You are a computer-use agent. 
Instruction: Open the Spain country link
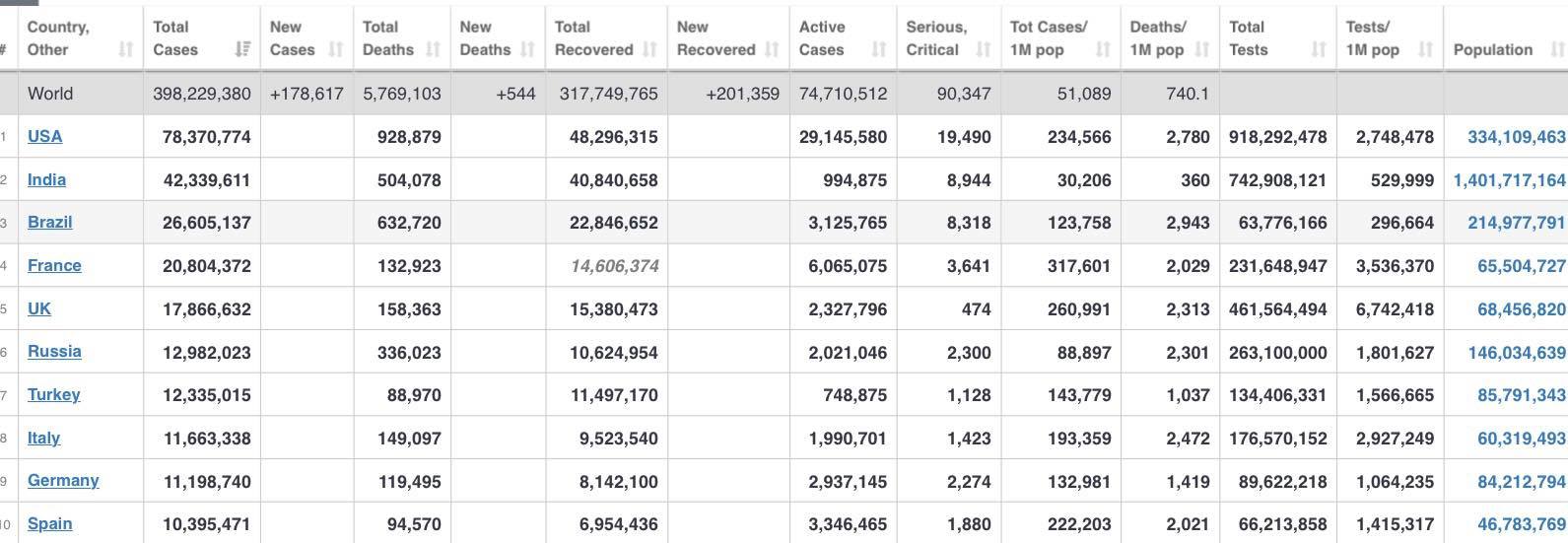(x=49, y=523)
